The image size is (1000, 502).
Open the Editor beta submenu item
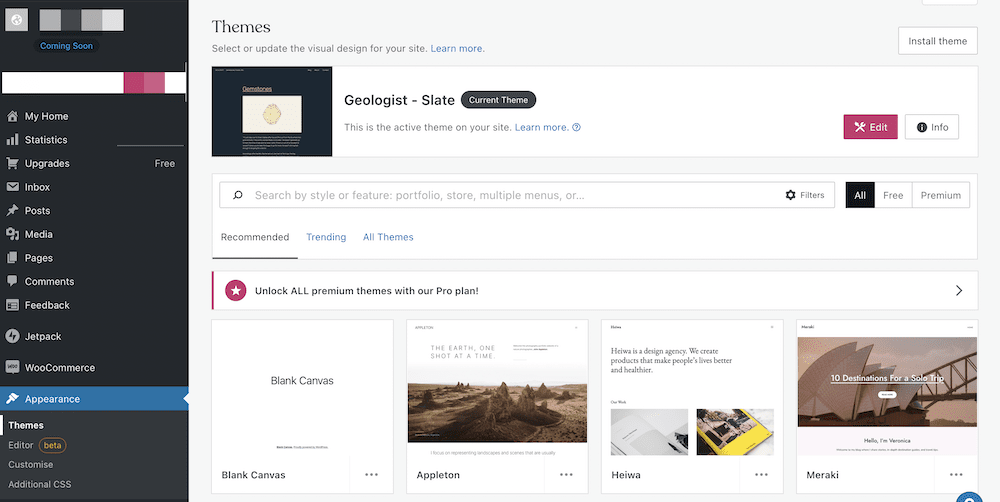point(37,445)
